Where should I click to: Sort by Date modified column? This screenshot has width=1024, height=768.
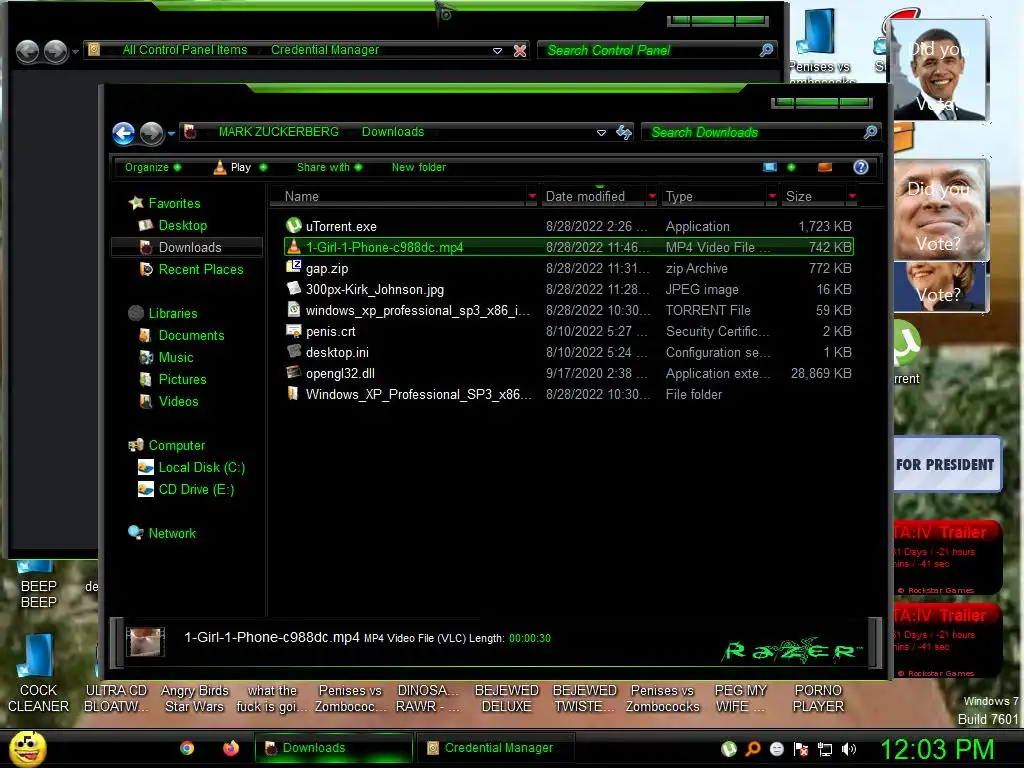594,197
